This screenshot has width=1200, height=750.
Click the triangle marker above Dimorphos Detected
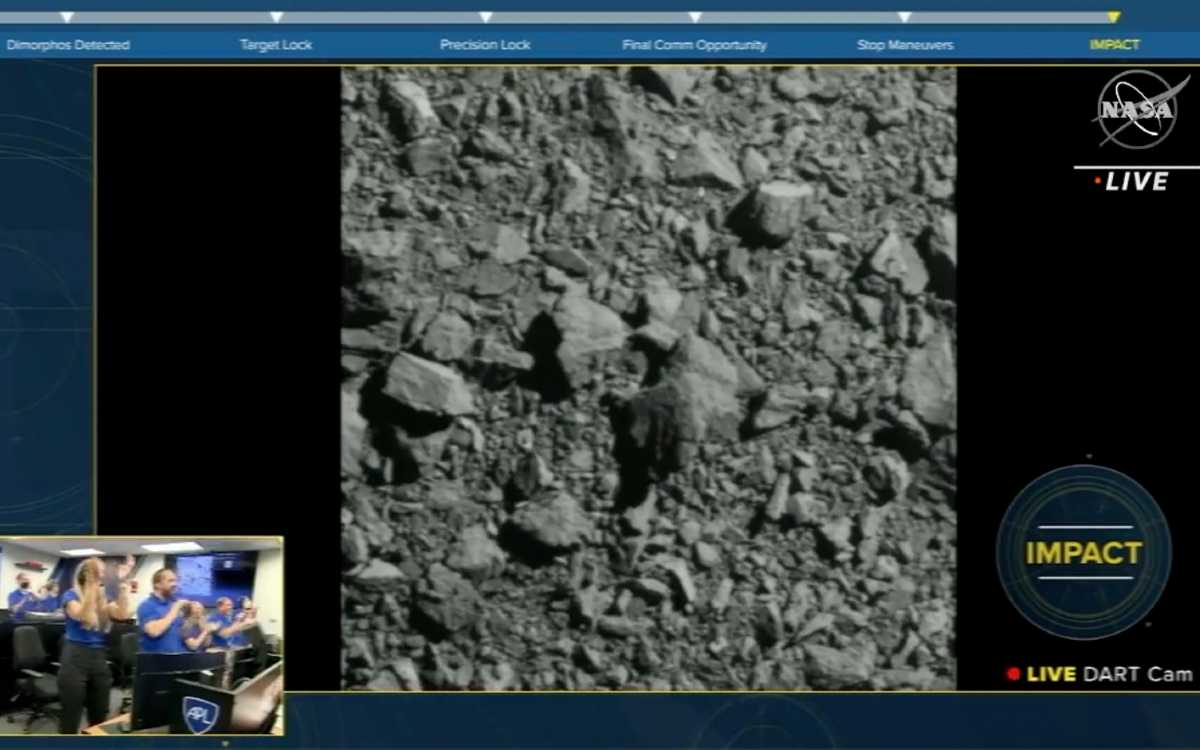pos(67,17)
